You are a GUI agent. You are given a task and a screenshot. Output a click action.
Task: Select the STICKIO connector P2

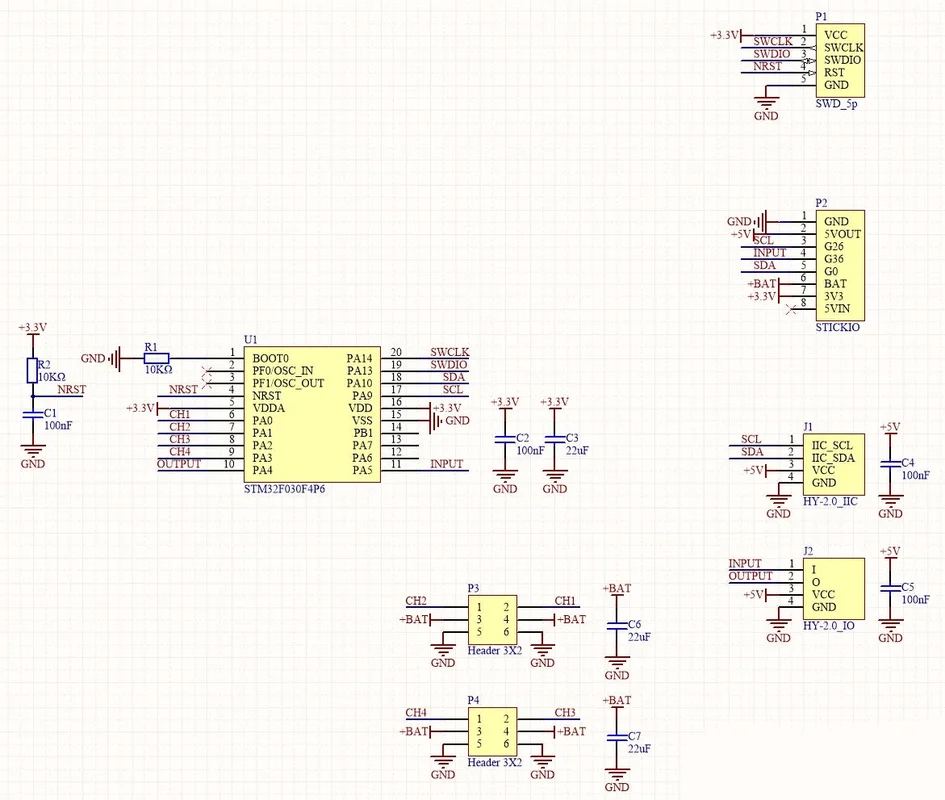coord(840,265)
